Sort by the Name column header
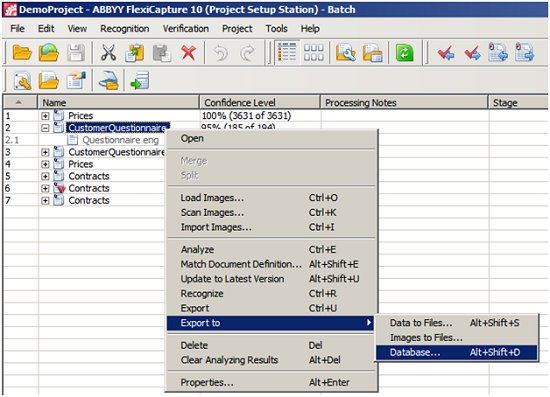The image size is (550, 397). pos(119,102)
